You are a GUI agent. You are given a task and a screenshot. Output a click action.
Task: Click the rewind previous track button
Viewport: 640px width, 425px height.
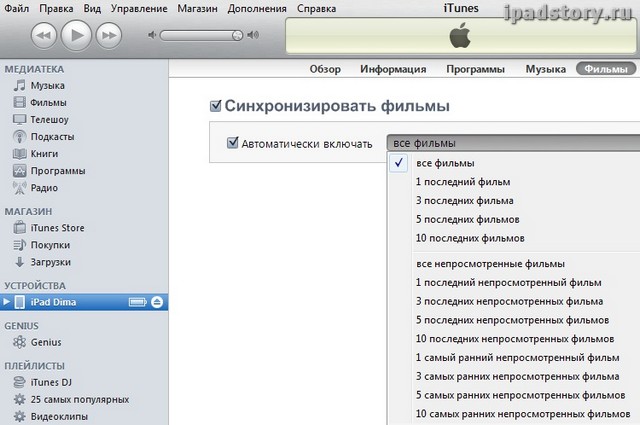pos(44,36)
